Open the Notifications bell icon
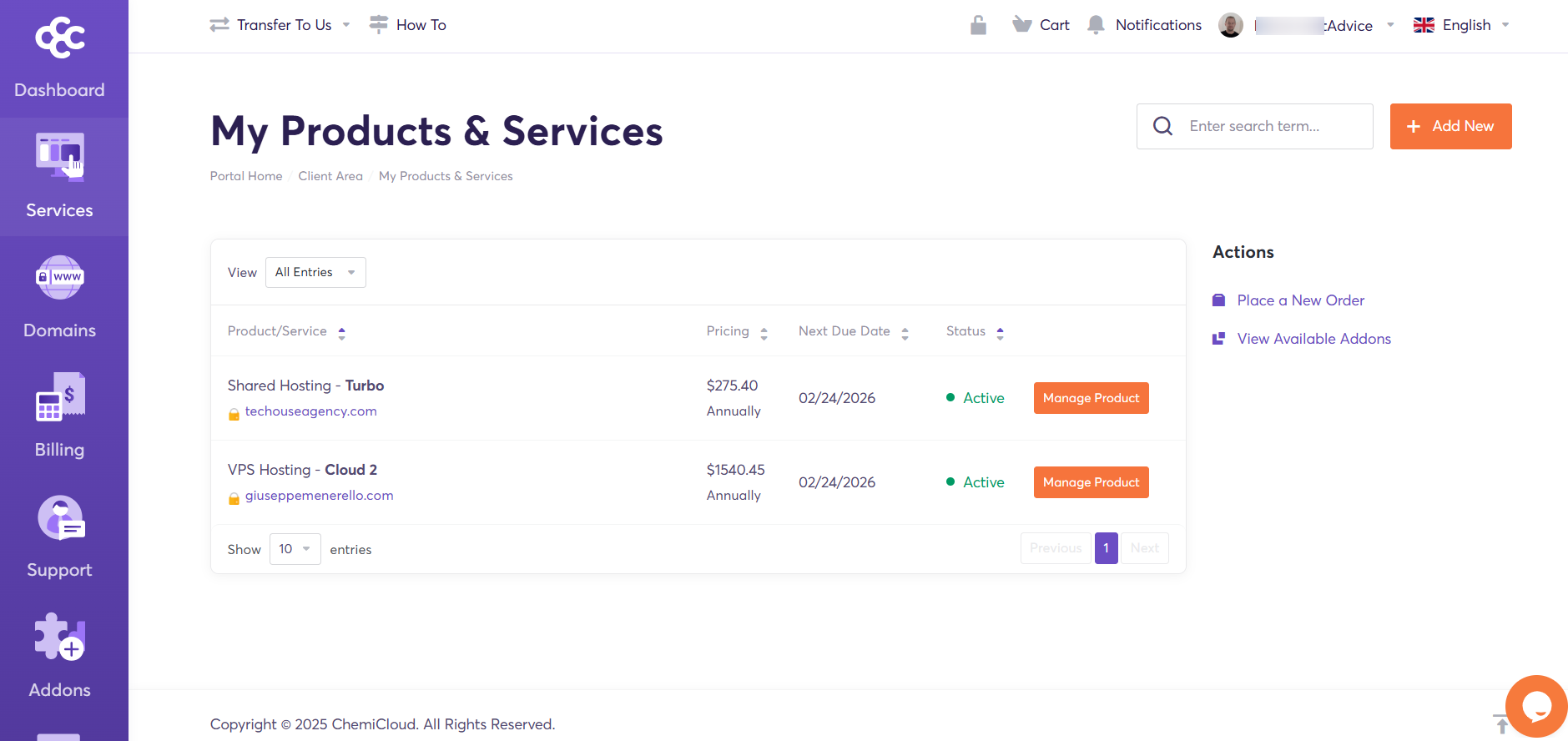Viewport: 1568px width, 741px height. (x=1097, y=25)
